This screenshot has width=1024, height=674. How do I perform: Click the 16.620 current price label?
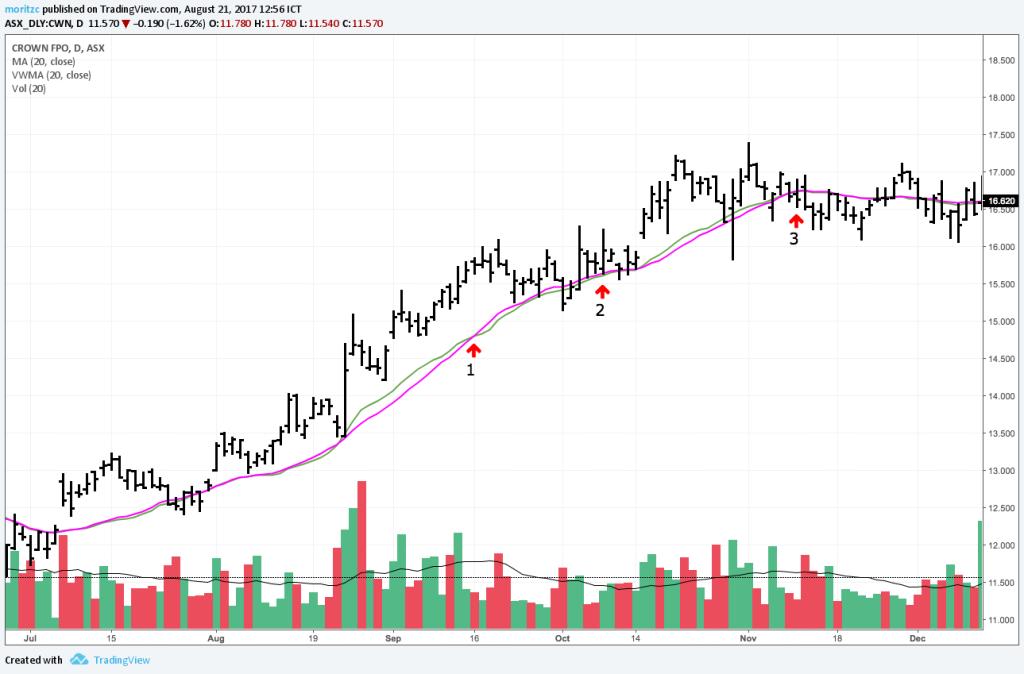[x=1000, y=201]
